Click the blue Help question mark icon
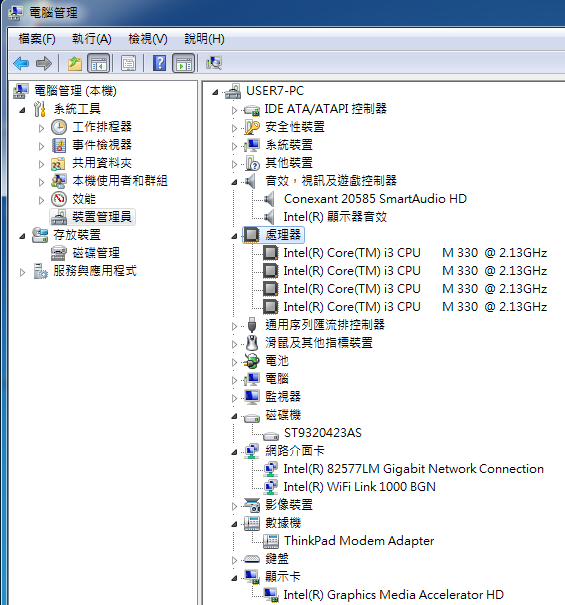565x605 pixels. [159, 63]
